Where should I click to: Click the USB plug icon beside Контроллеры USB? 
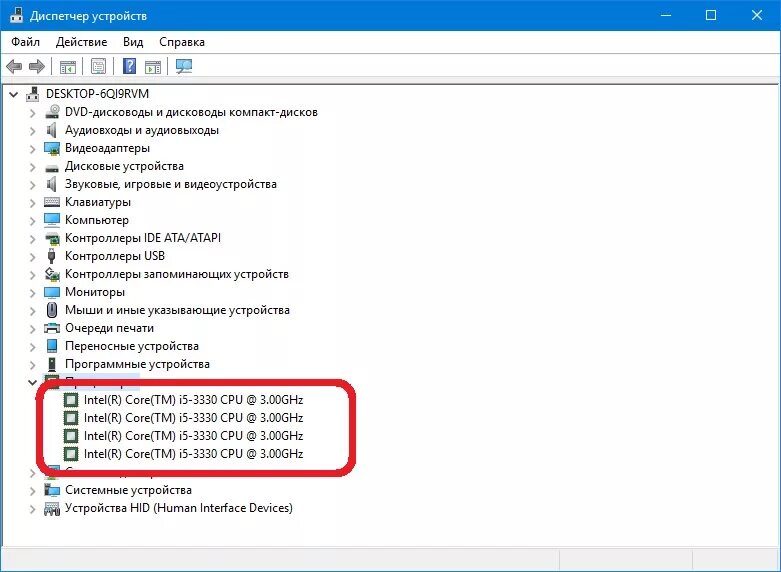click(x=51, y=256)
